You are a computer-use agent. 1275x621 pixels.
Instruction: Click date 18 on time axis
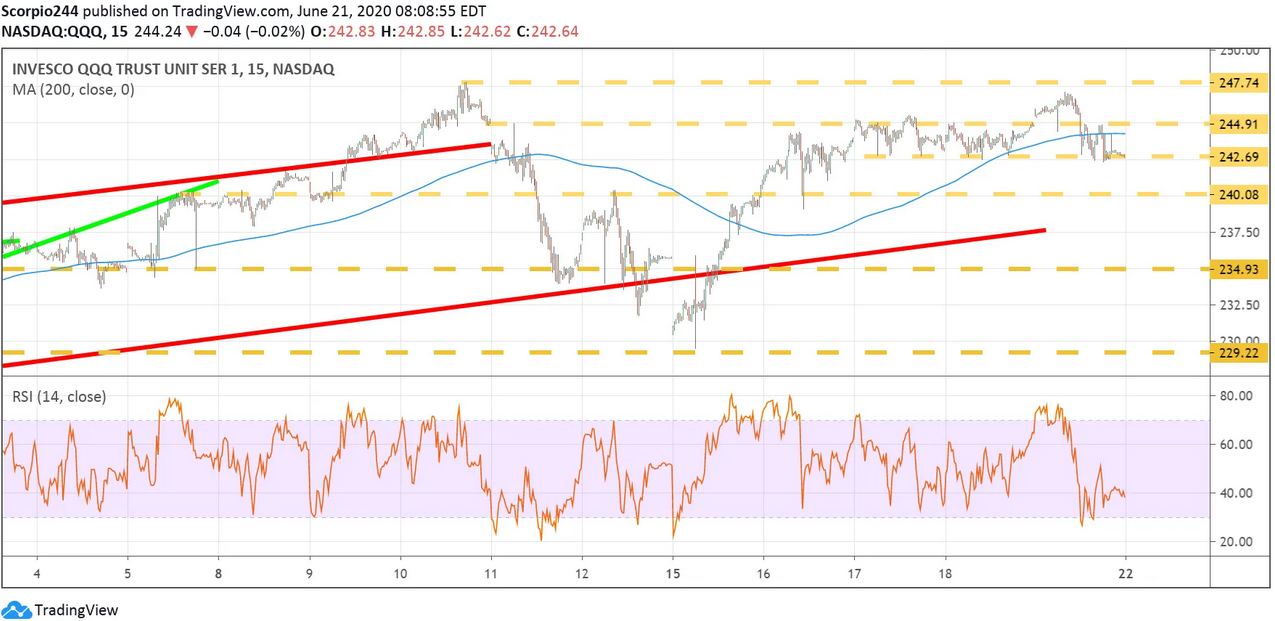[x=946, y=572]
